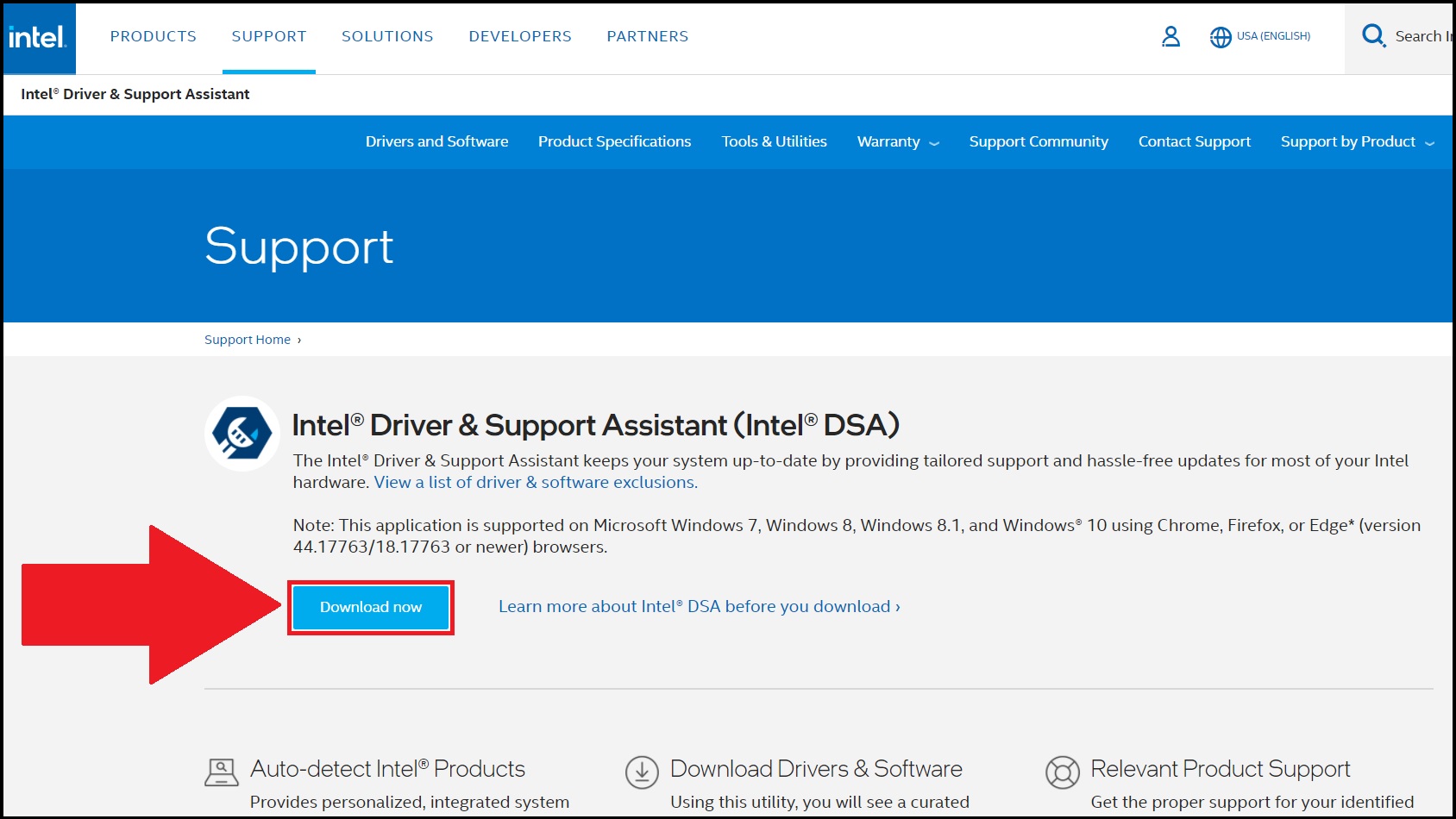Expand the Support by Product dropdown
1456x819 pixels.
click(x=1357, y=142)
